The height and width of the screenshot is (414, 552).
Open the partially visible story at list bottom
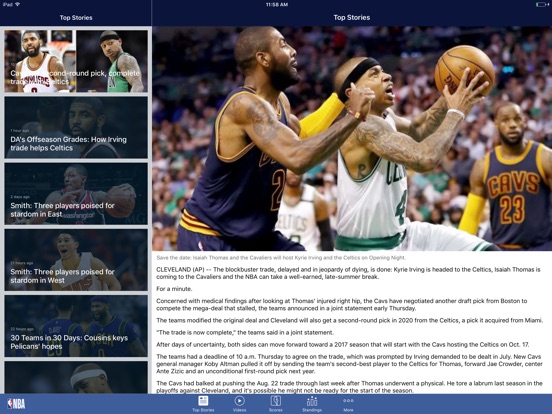[76, 377]
